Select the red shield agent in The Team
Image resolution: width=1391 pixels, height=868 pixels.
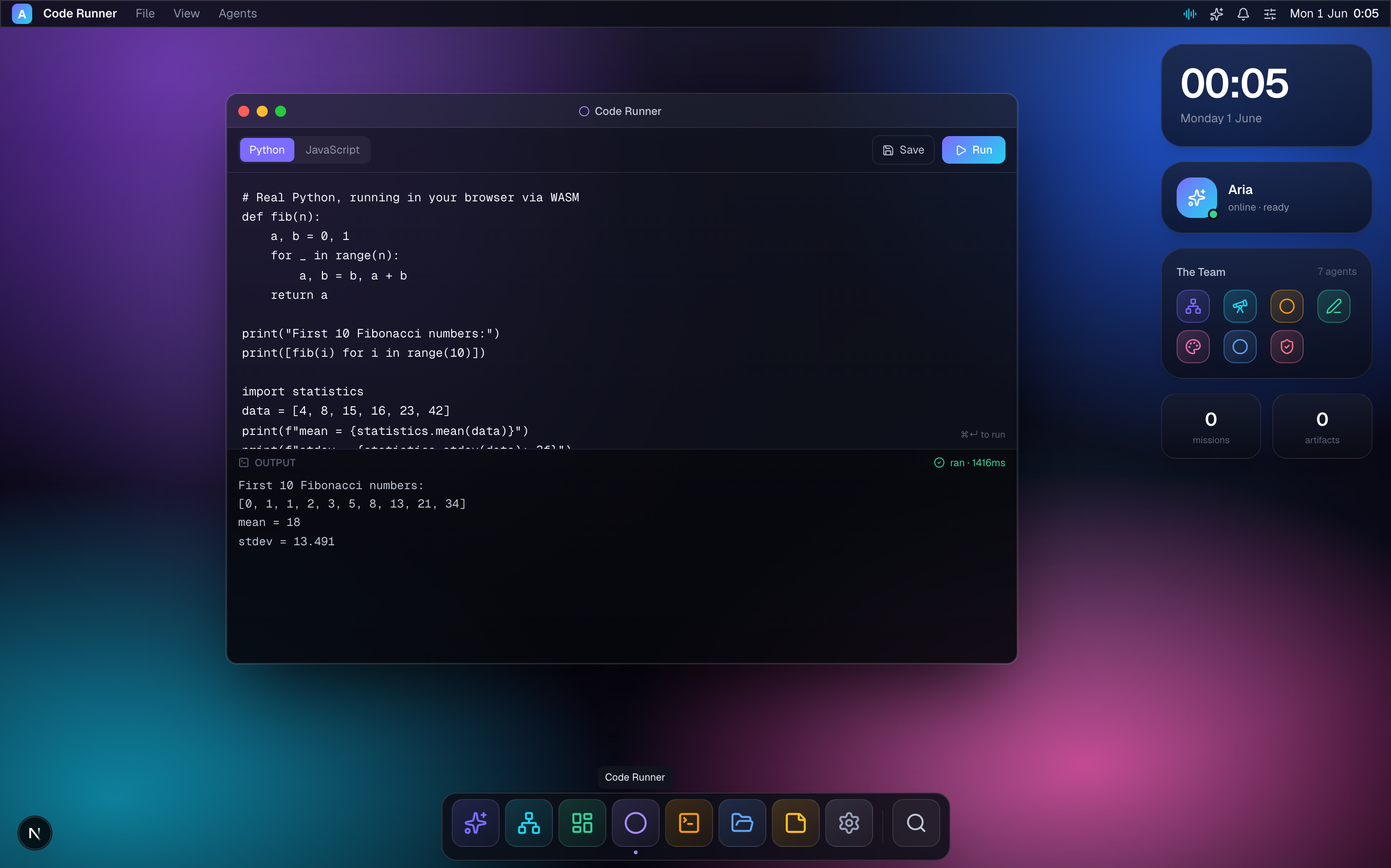pyautogui.click(x=1287, y=347)
